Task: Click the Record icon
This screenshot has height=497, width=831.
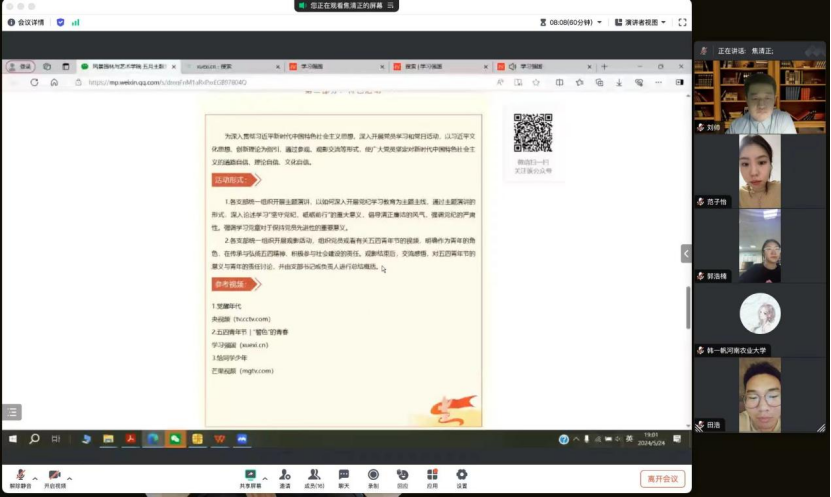Action: (373, 475)
